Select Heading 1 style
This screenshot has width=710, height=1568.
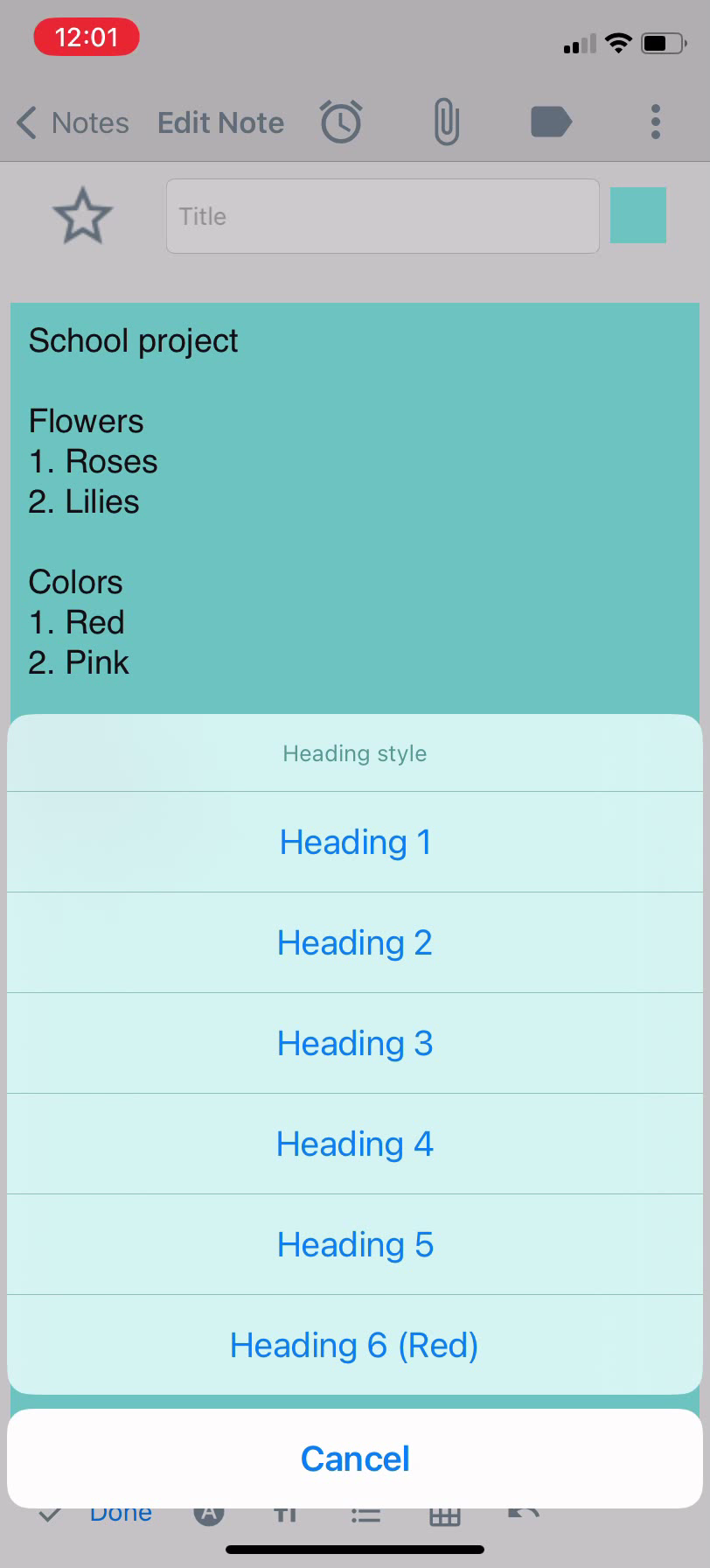pos(355,842)
